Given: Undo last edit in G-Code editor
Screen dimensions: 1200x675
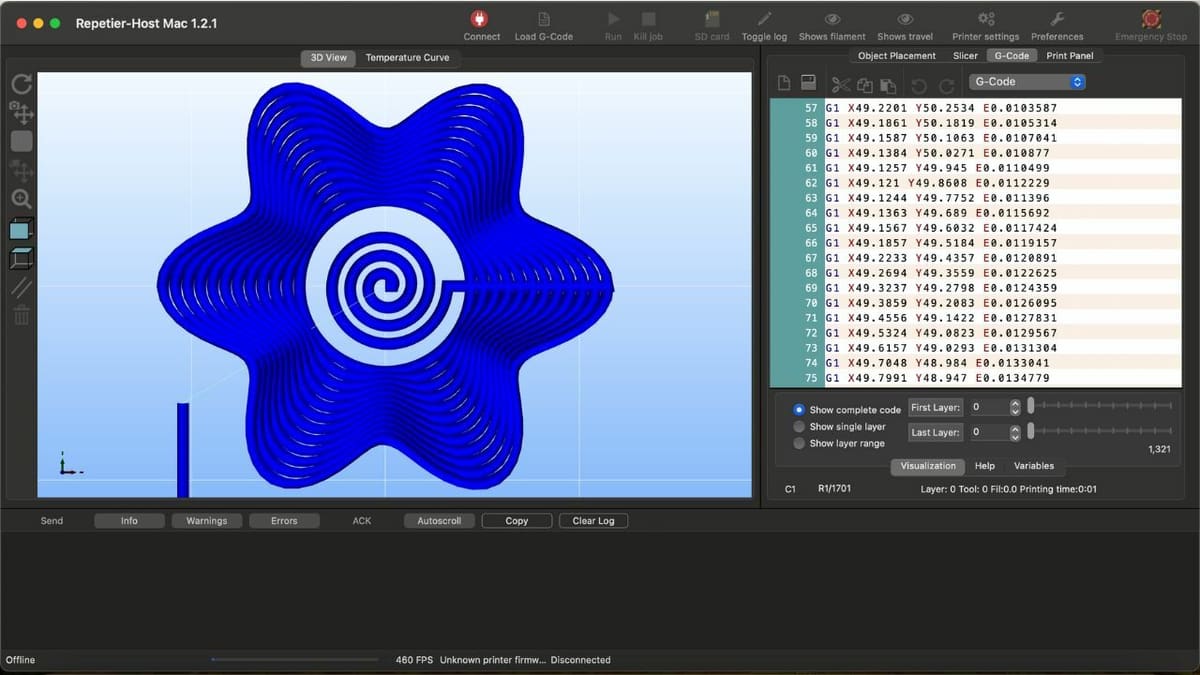Looking at the screenshot, I should [x=919, y=86].
